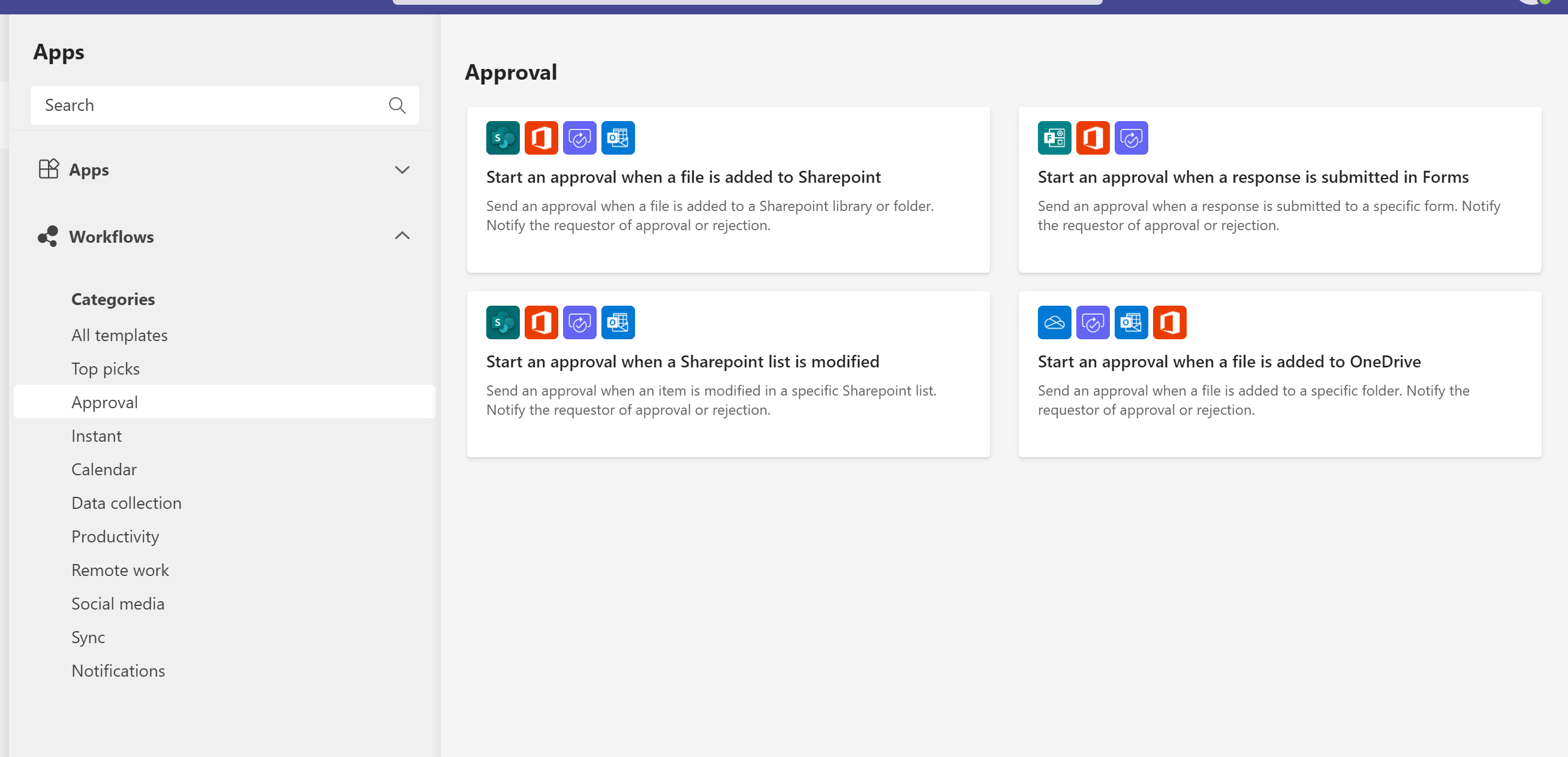Open the file added to OneDrive template
The width and height of the screenshot is (1568, 757).
click(1229, 361)
